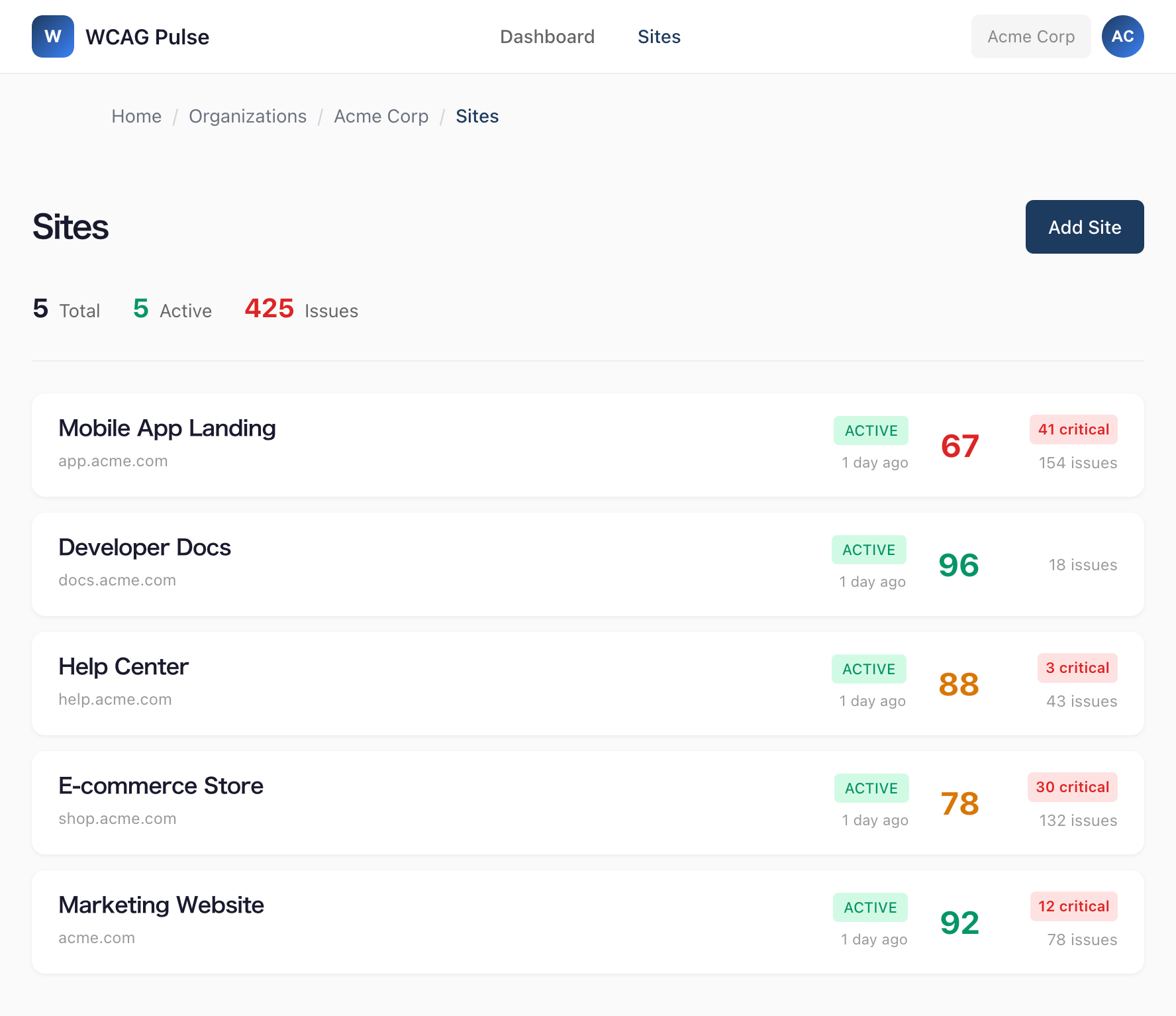This screenshot has width=1176, height=1016.
Task: Select the score 67 for Mobile App Landing
Action: point(959,446)
